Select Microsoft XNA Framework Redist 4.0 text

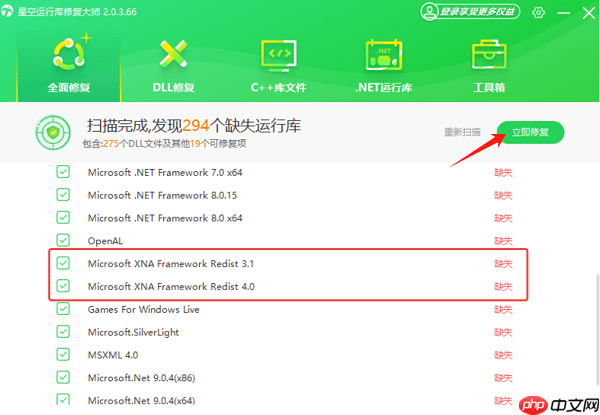click(x=171, y=286)
